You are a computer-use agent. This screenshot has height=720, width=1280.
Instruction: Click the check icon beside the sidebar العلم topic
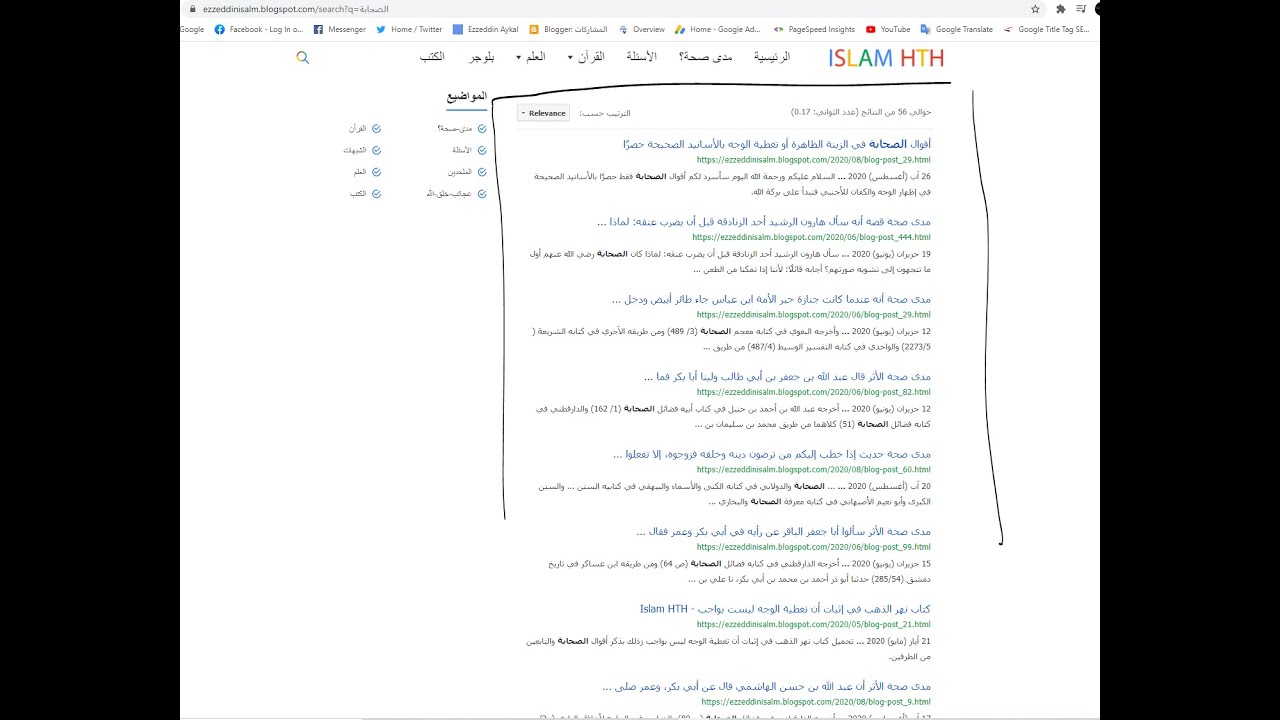376,172
